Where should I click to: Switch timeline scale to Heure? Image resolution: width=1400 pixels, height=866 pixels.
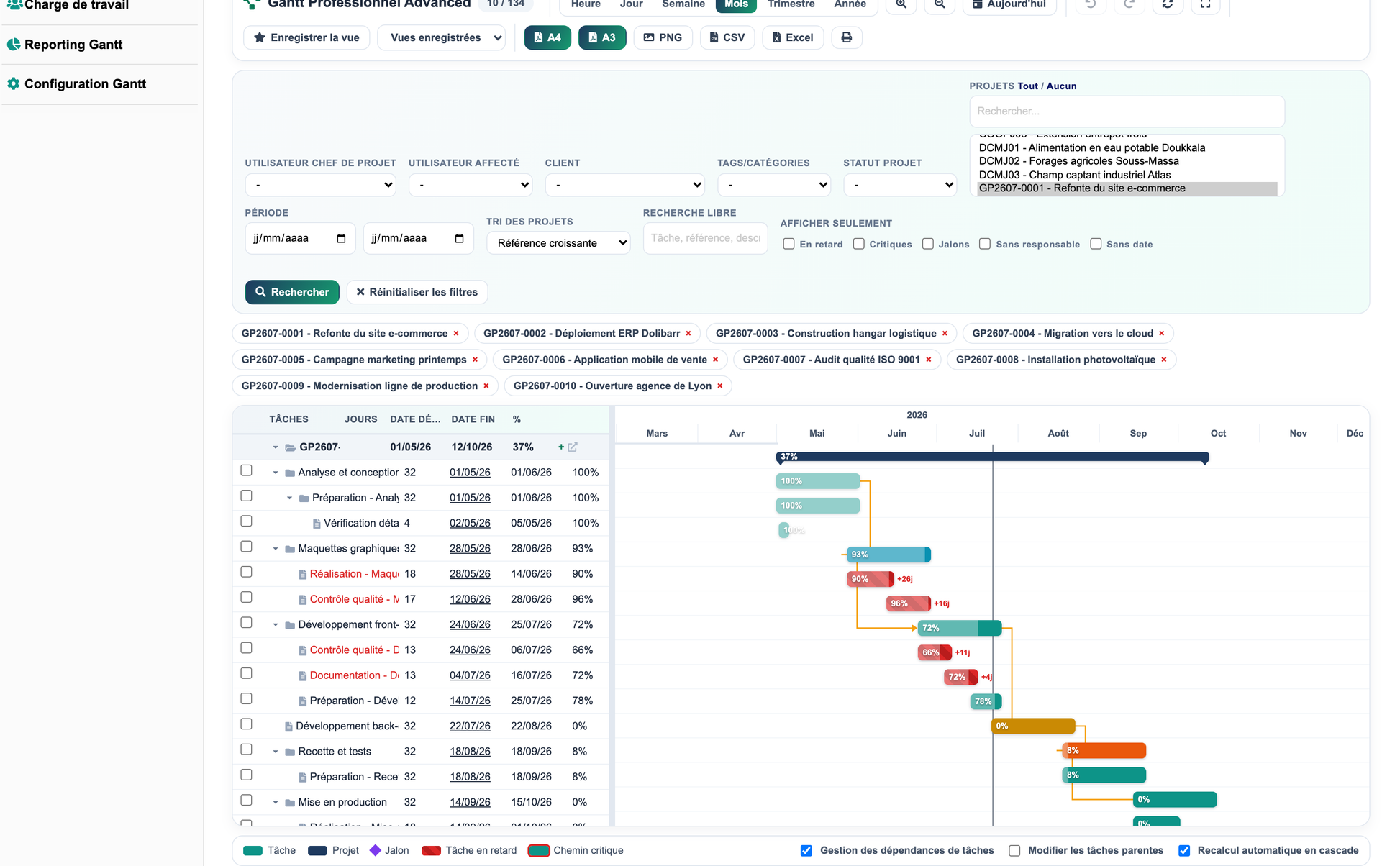pyautogui.click(x=586, y=4)
